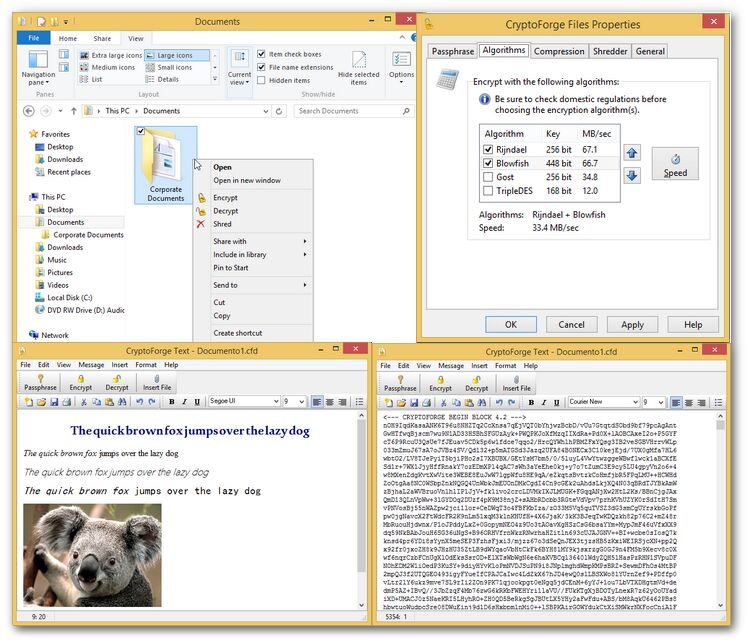
Task: Toggle File name extensions checkbox
Action: point(261,67)
